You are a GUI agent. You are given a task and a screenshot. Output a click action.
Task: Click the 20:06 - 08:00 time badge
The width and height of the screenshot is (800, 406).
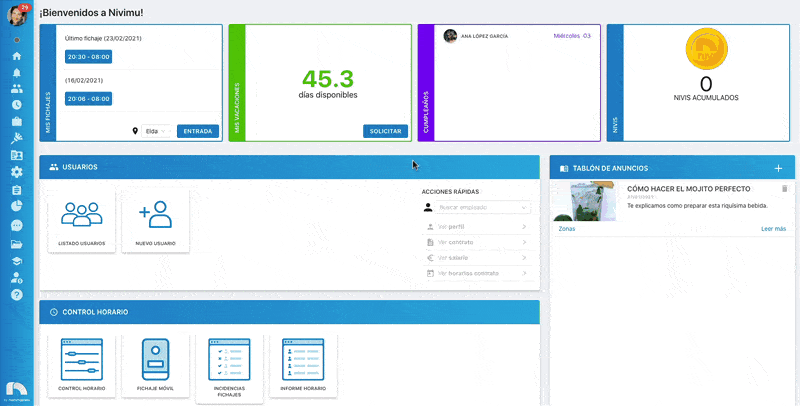(x=88, y=99)
